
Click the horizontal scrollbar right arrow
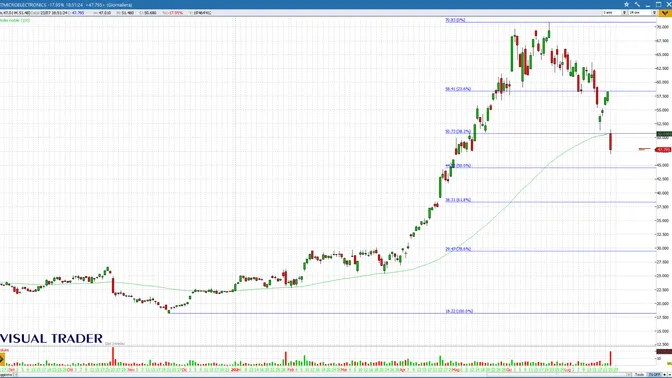[x=628, y=375]
